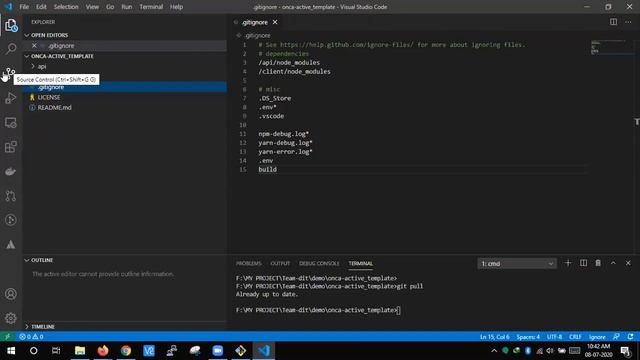
Task: Open the terminal selector dropdown 1: cmd
Action: coord(517,264)
